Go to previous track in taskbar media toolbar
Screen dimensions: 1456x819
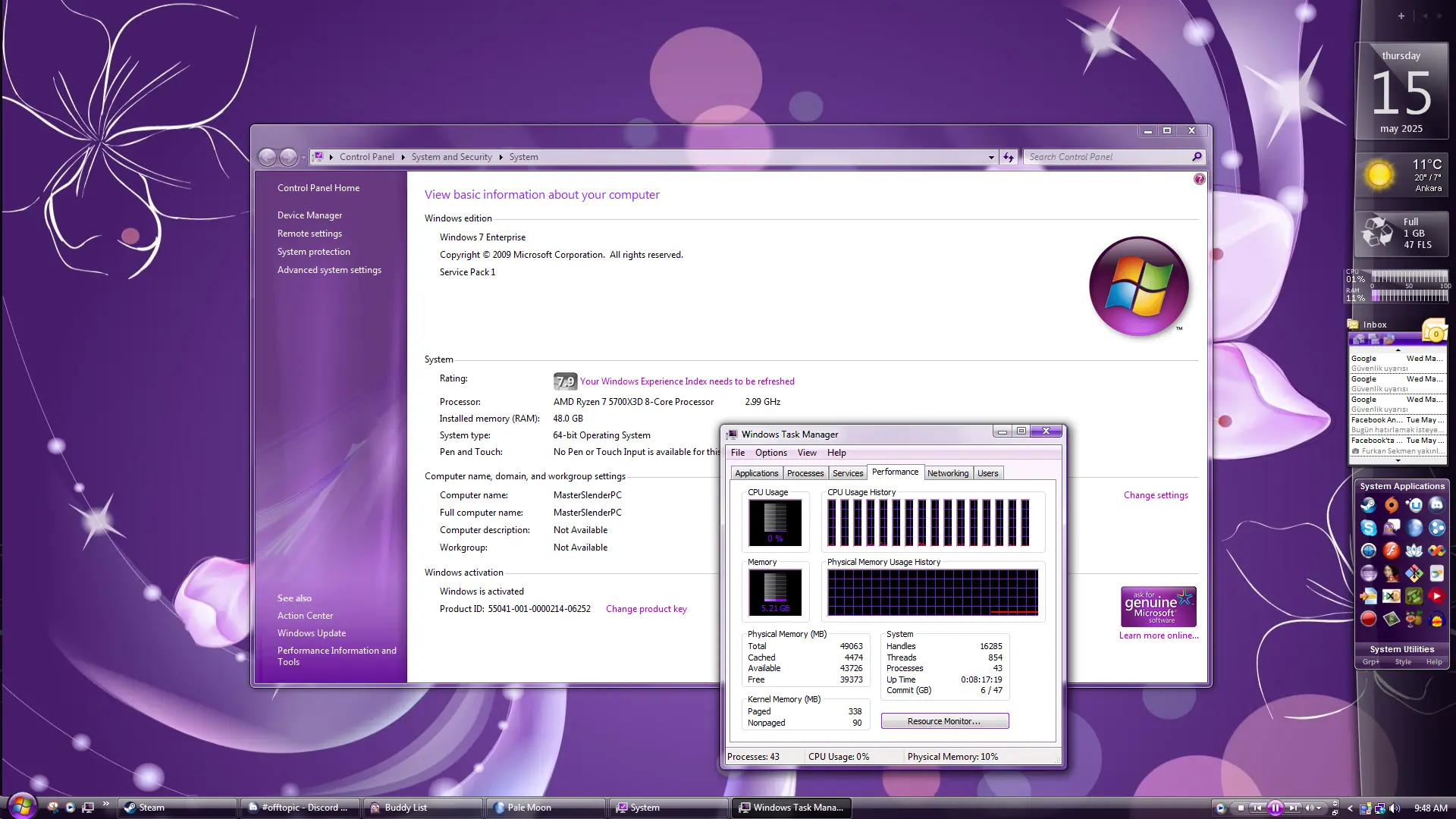pyautogui.click(x=1257, y=808)
